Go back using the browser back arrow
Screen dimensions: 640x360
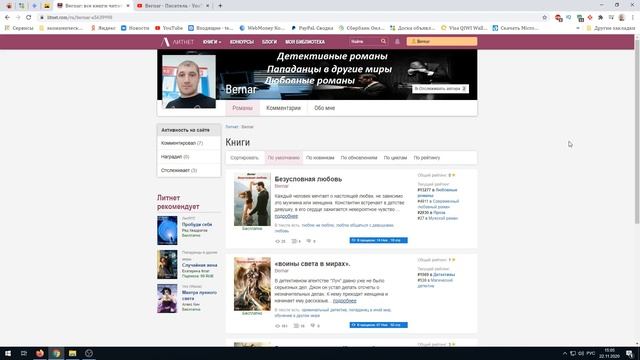point(7,18)
